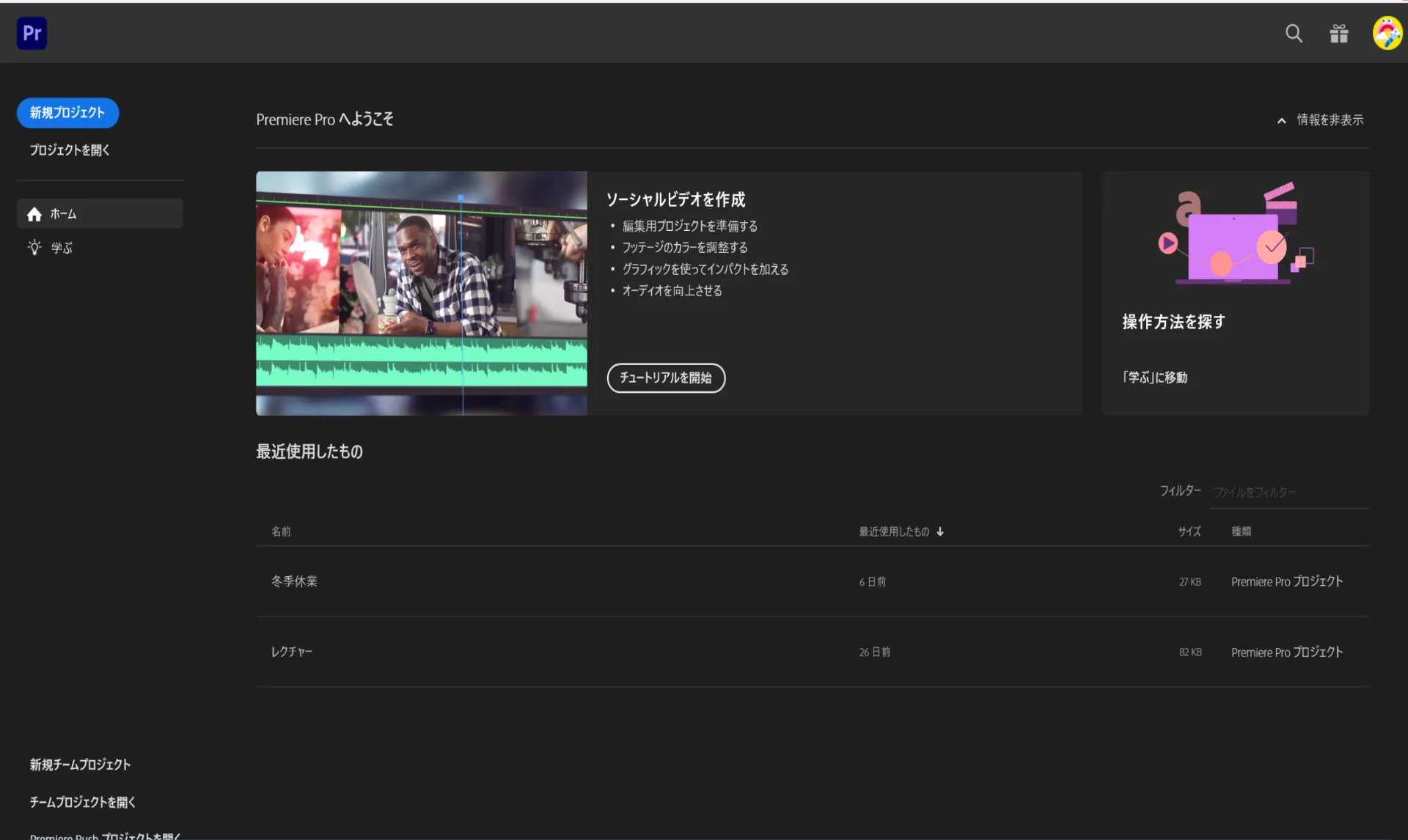Open the レクチャー project
The width and height of the screenshot is (1408, 840).
pyautogui.click(x=291, y=652)
